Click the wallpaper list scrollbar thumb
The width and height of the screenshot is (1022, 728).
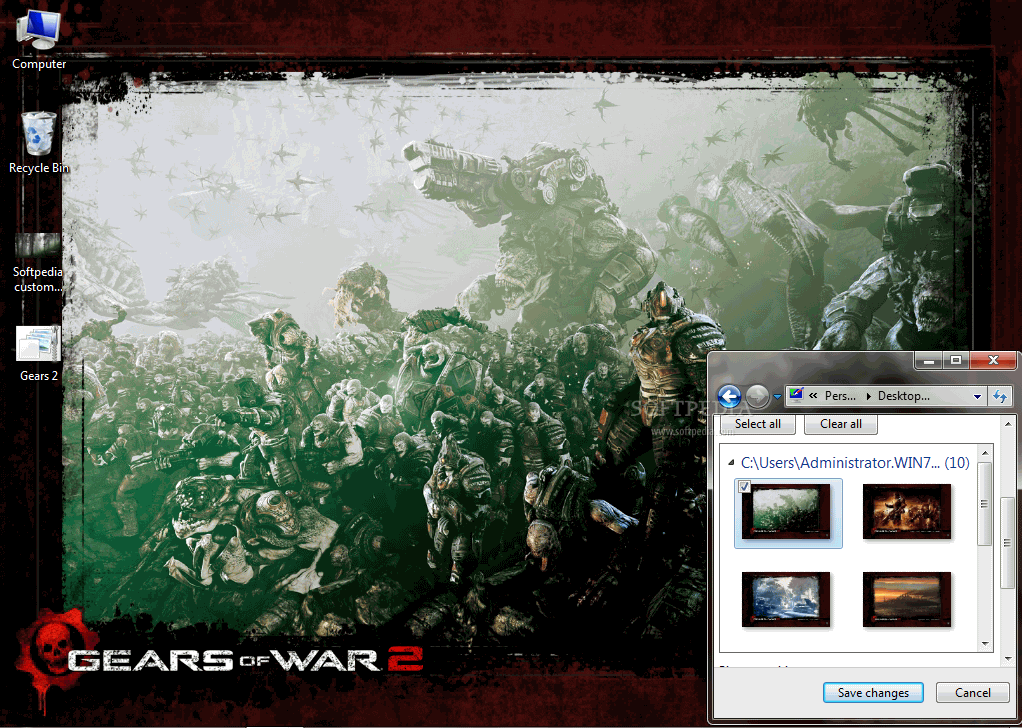pyautogui.click(x=985, y=504)
